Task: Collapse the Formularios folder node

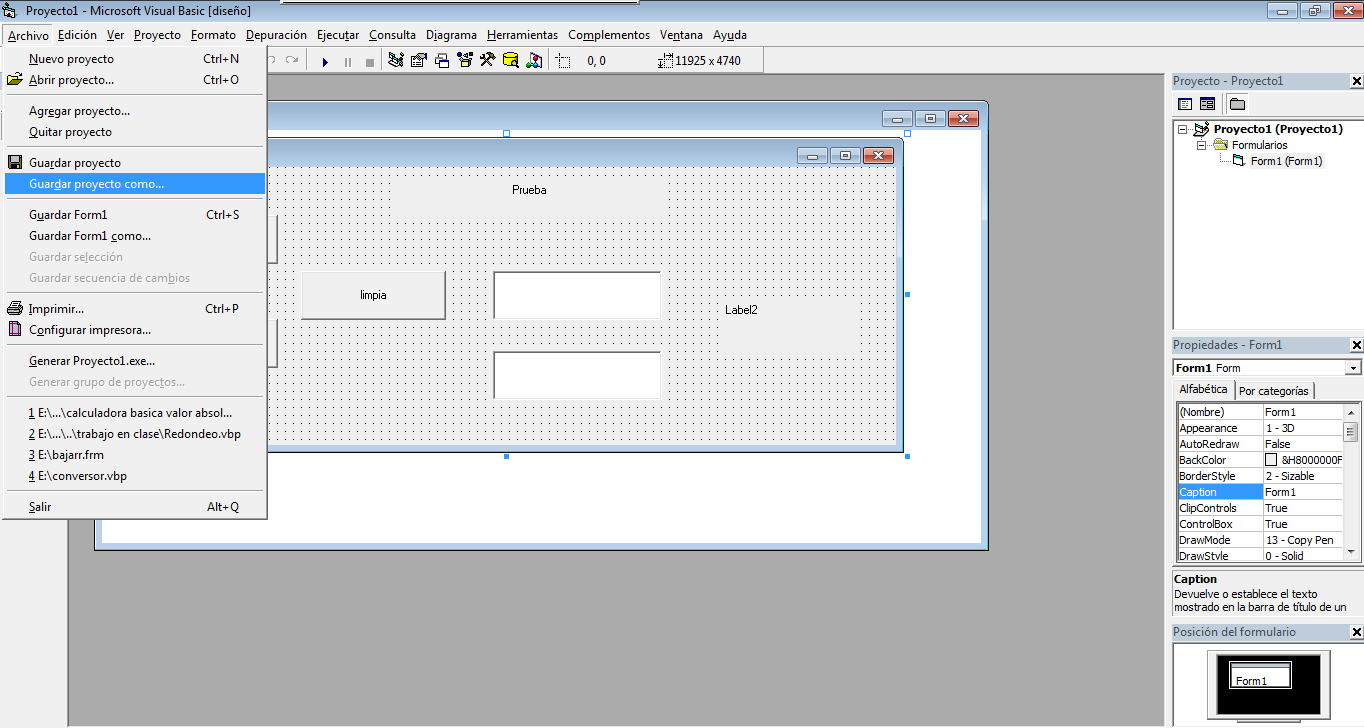Action: click(1202, 145)
